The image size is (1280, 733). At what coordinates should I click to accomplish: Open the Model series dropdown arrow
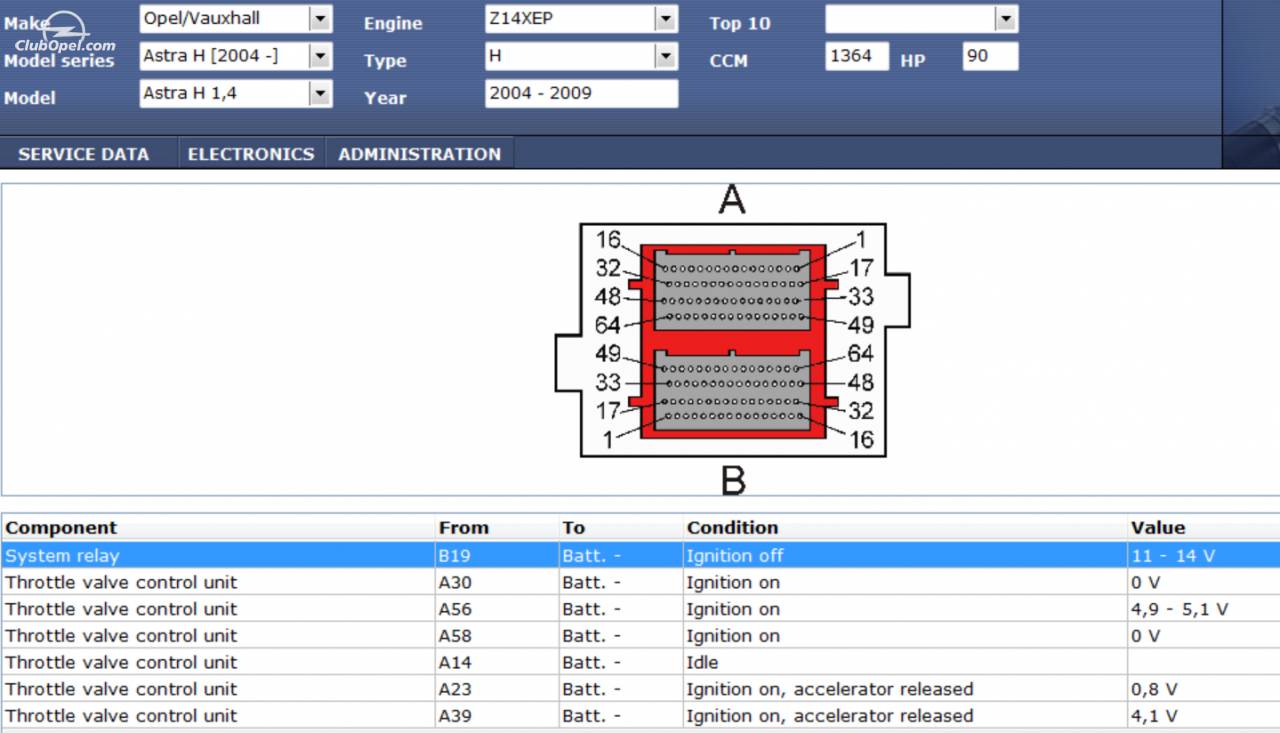pyautogui.click(x=320, y=56)
